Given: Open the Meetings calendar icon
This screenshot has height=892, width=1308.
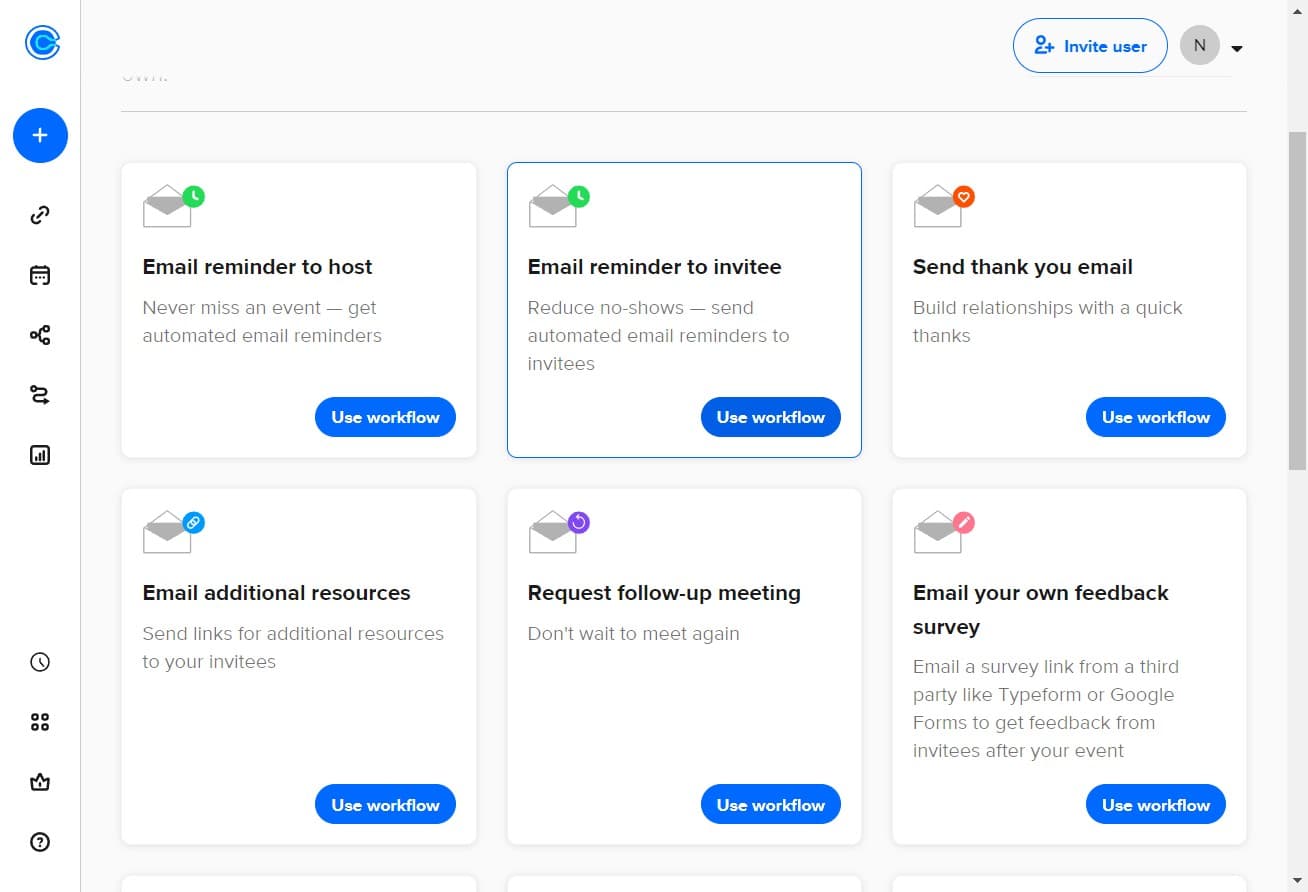Looking at the screenshot, I should pyautogui.click(x=40, y=275).
